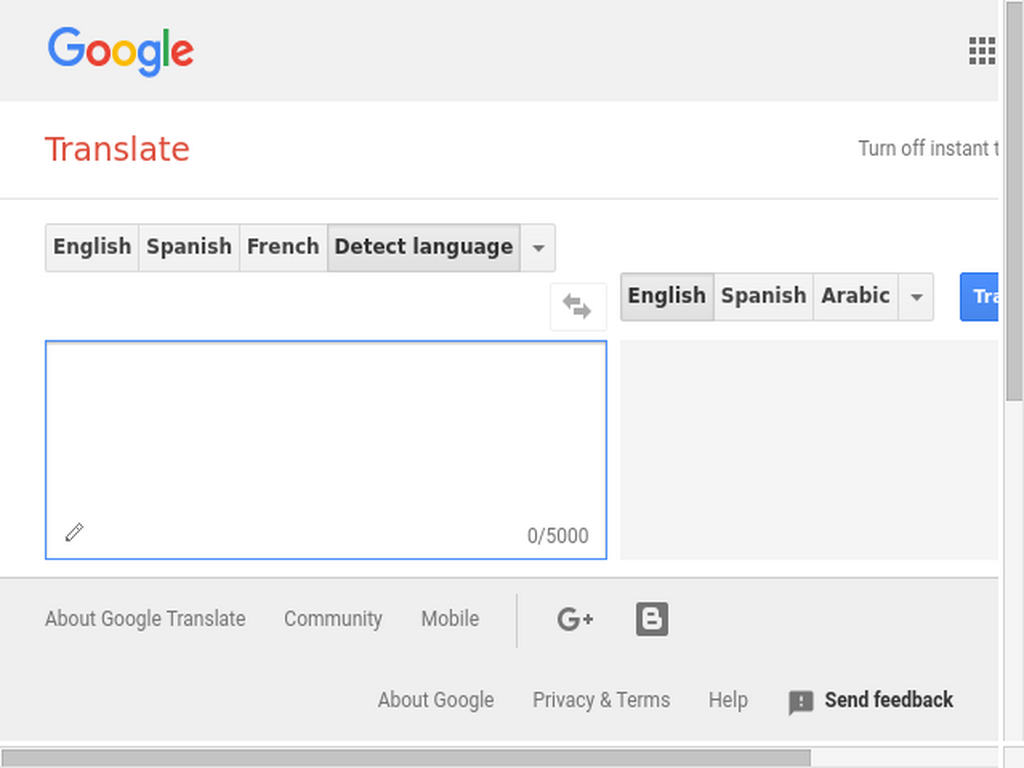The width and height of the screenshot is (1024, 768).
Task: Select Detect language source option
Action: pyautogui.click(x=424, y=247)
